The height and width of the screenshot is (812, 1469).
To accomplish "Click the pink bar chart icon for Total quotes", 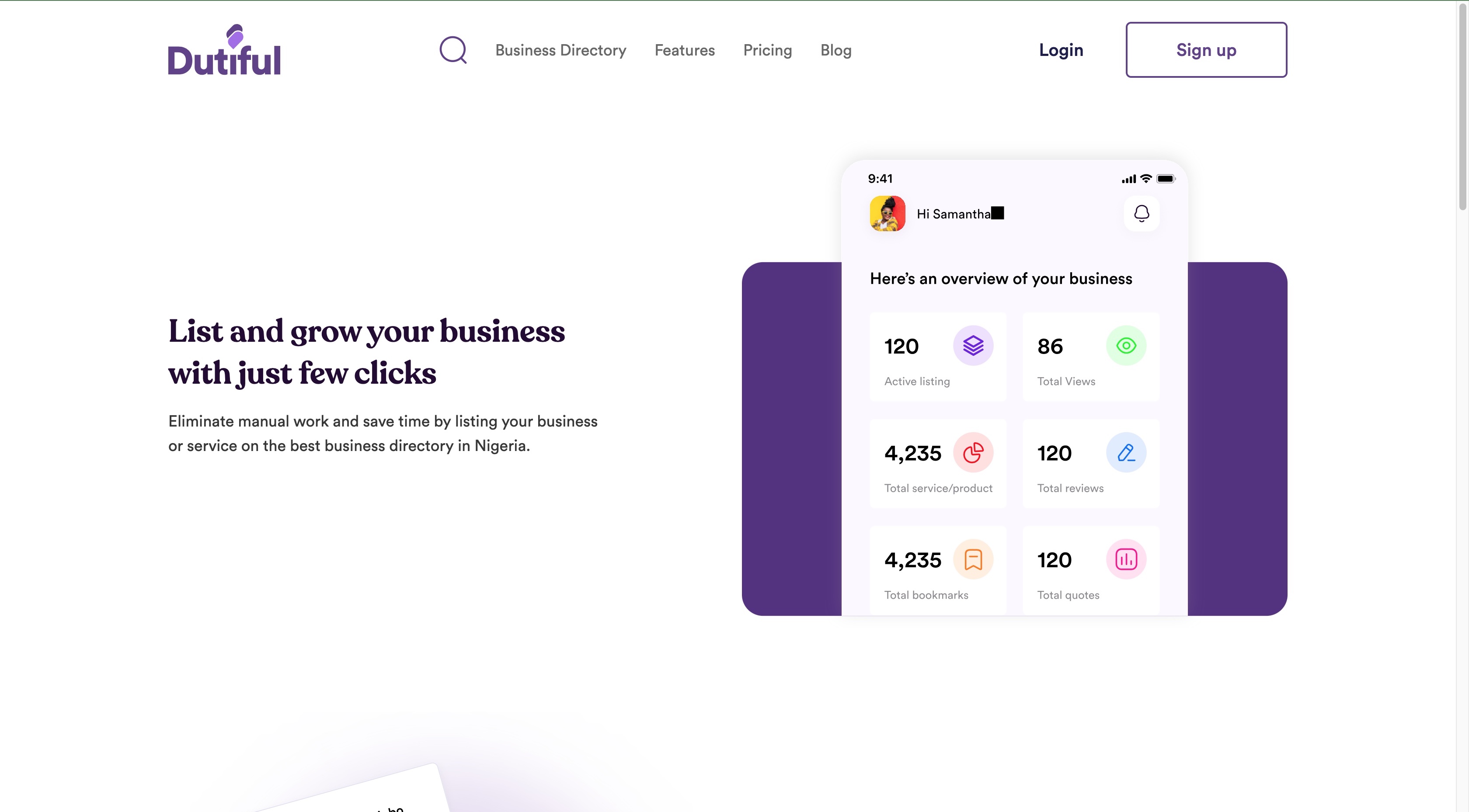I will click(x=1126, y=559).
